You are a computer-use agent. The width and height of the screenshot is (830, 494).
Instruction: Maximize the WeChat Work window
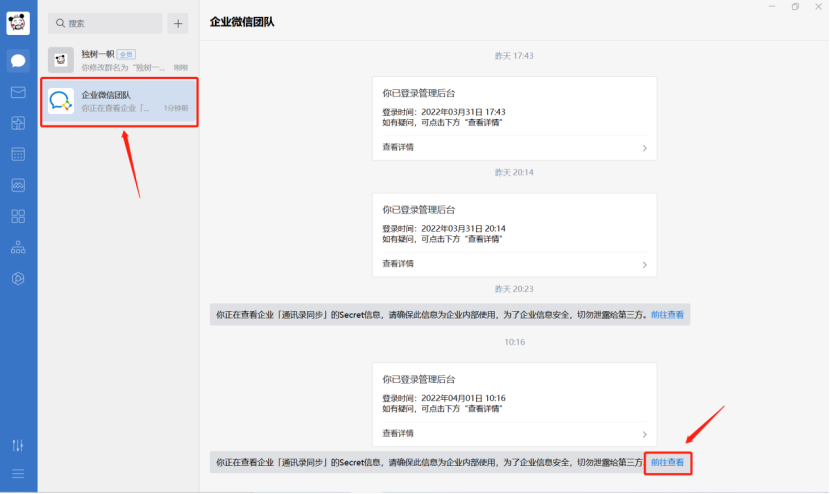pos(795,6)
